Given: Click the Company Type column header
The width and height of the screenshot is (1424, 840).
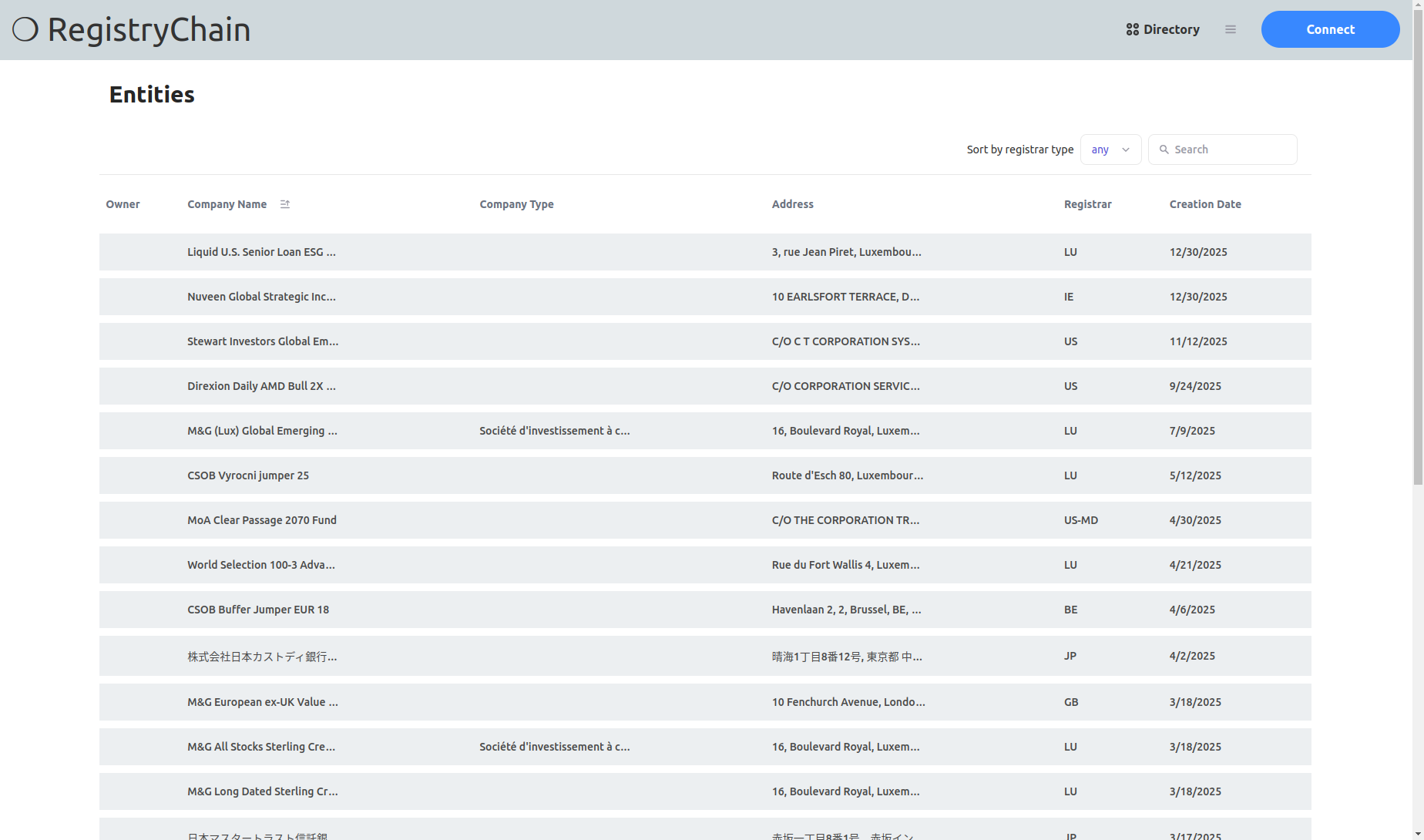Looking at the screenshot, I should pos(516,204).
